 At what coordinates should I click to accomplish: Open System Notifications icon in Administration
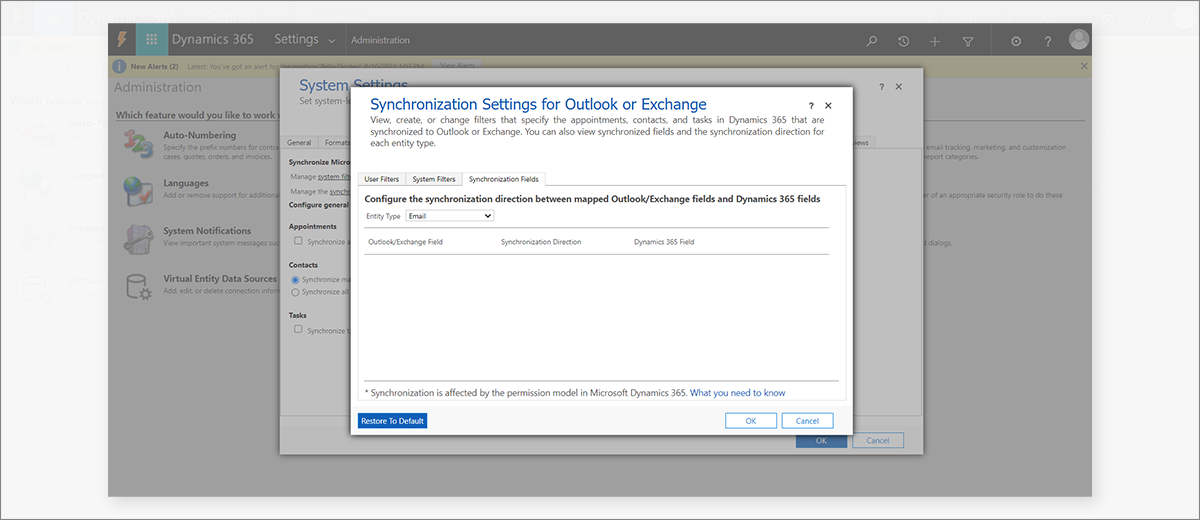tap(137, 237)
